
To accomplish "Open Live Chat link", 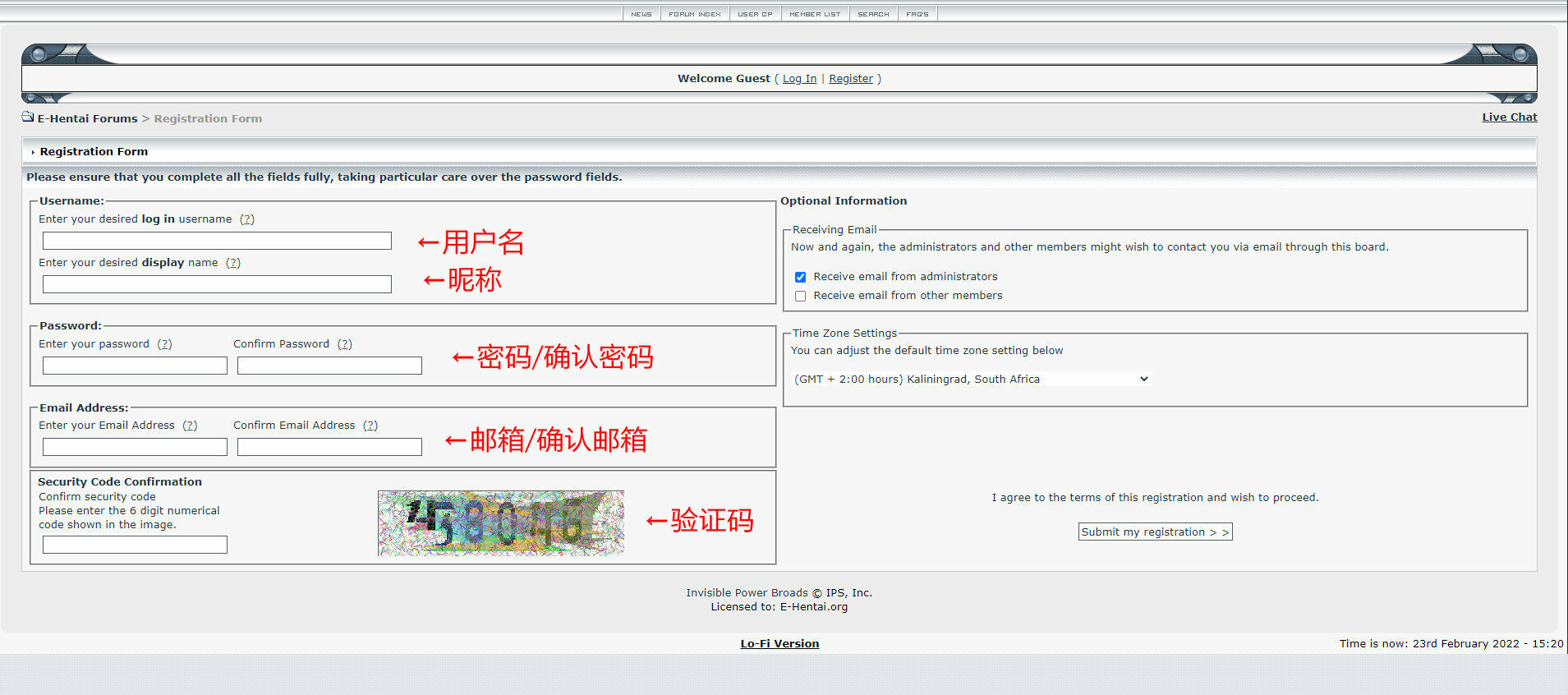I will pyautogui.click(x=1509, y=117).
